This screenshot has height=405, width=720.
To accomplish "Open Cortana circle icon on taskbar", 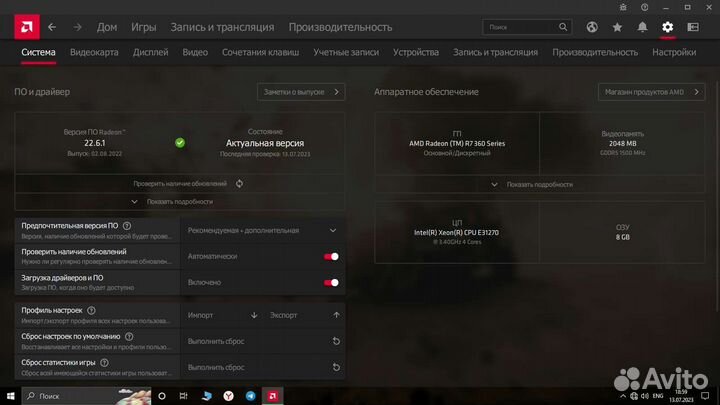I will (x=162, y=396).
